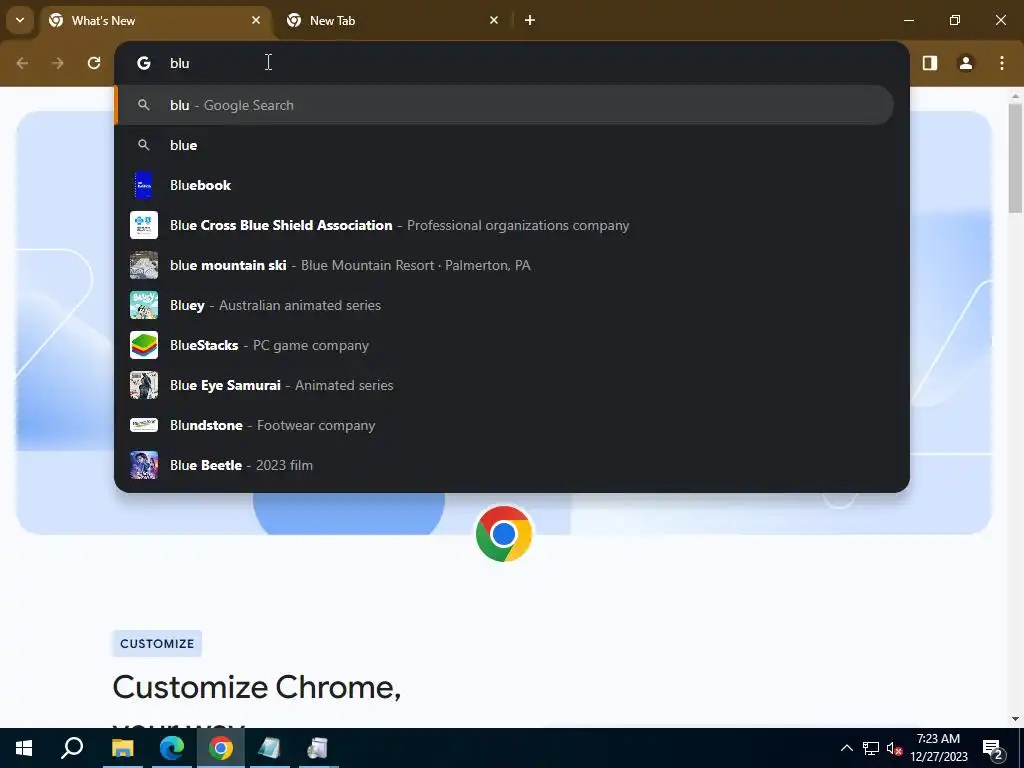Click the Blue Eye Samurai thumbnail
Screen dimensions: 1024x768
(144, 385)
